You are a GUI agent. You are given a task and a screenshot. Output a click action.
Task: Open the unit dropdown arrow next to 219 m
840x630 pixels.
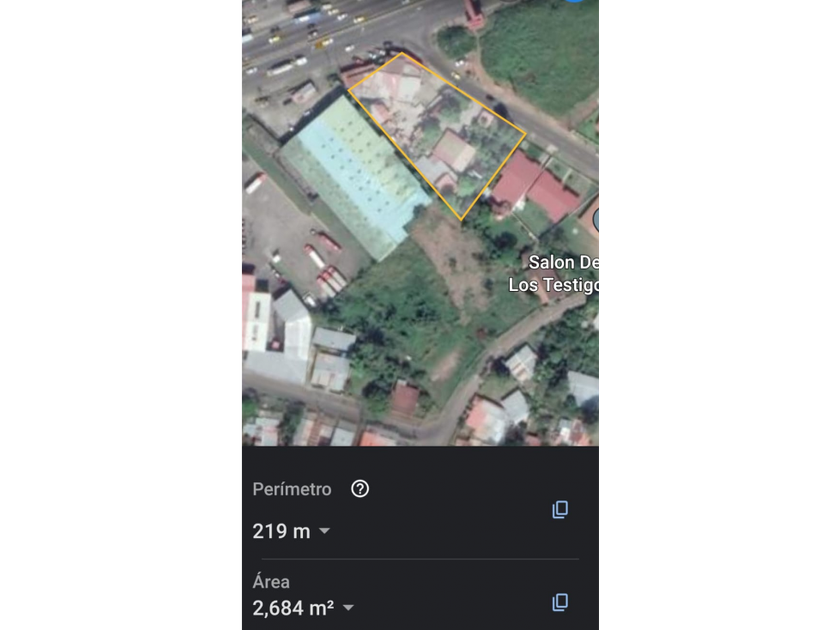324,531
